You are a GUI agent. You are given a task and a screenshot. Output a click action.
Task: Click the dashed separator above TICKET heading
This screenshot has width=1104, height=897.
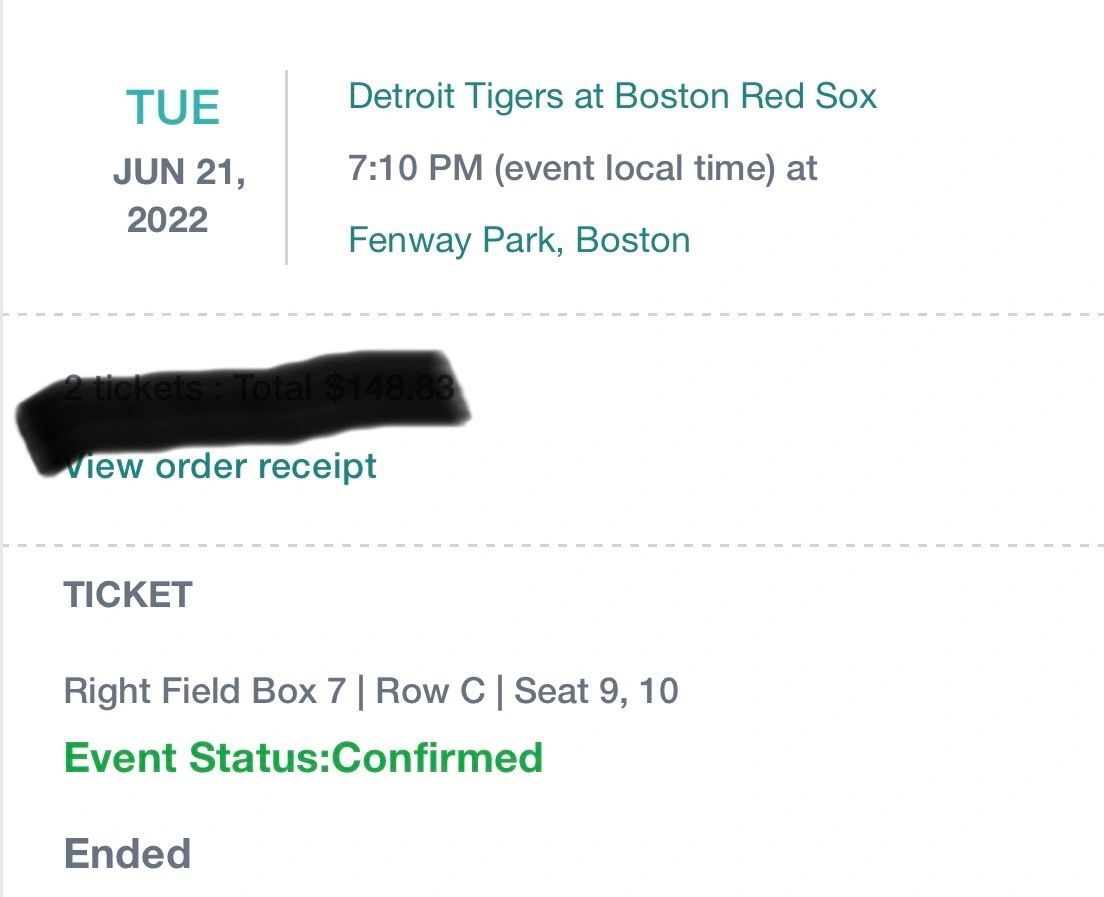[x=552, y=546]
